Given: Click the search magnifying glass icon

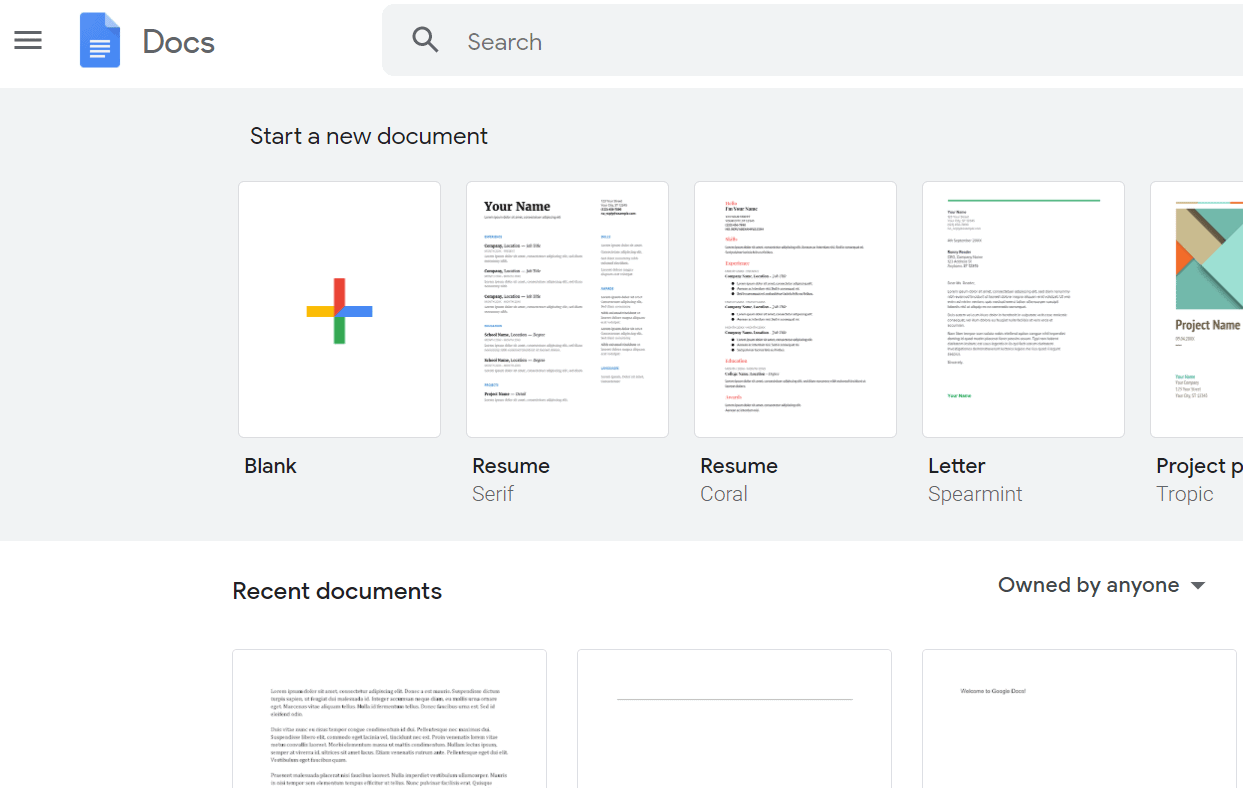Looking at the screenshot, I should tap(425, 40).
